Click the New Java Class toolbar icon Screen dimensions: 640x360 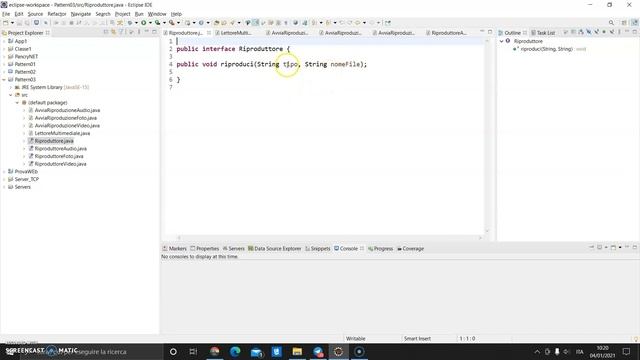pyautogui.click(x=201, y=23)
